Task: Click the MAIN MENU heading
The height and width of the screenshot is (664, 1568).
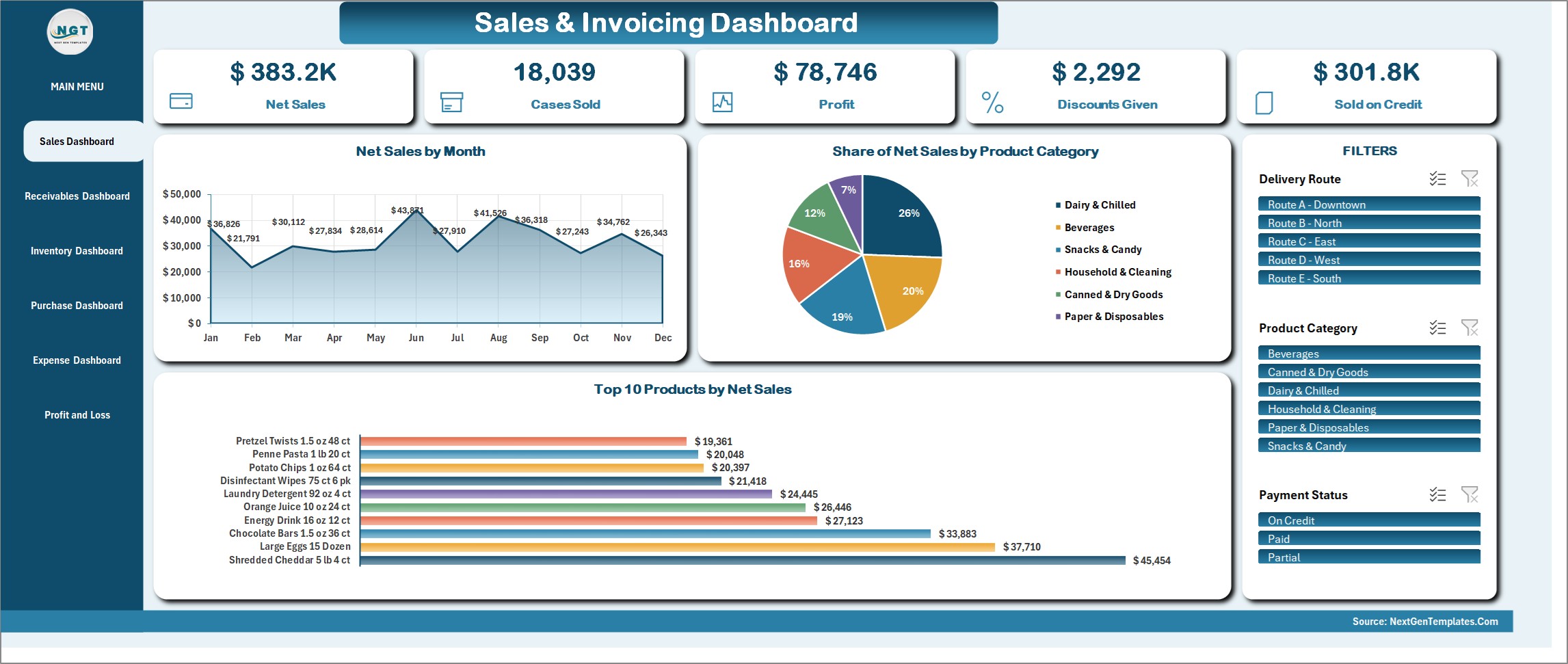Action: pos(77,87)
